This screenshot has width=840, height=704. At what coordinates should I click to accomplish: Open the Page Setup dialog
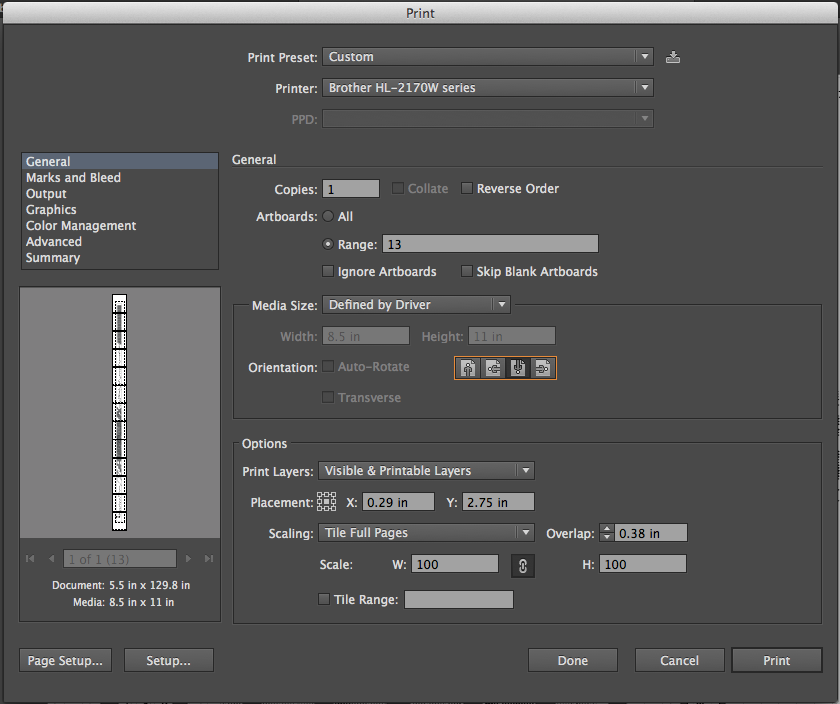[64, 660]
